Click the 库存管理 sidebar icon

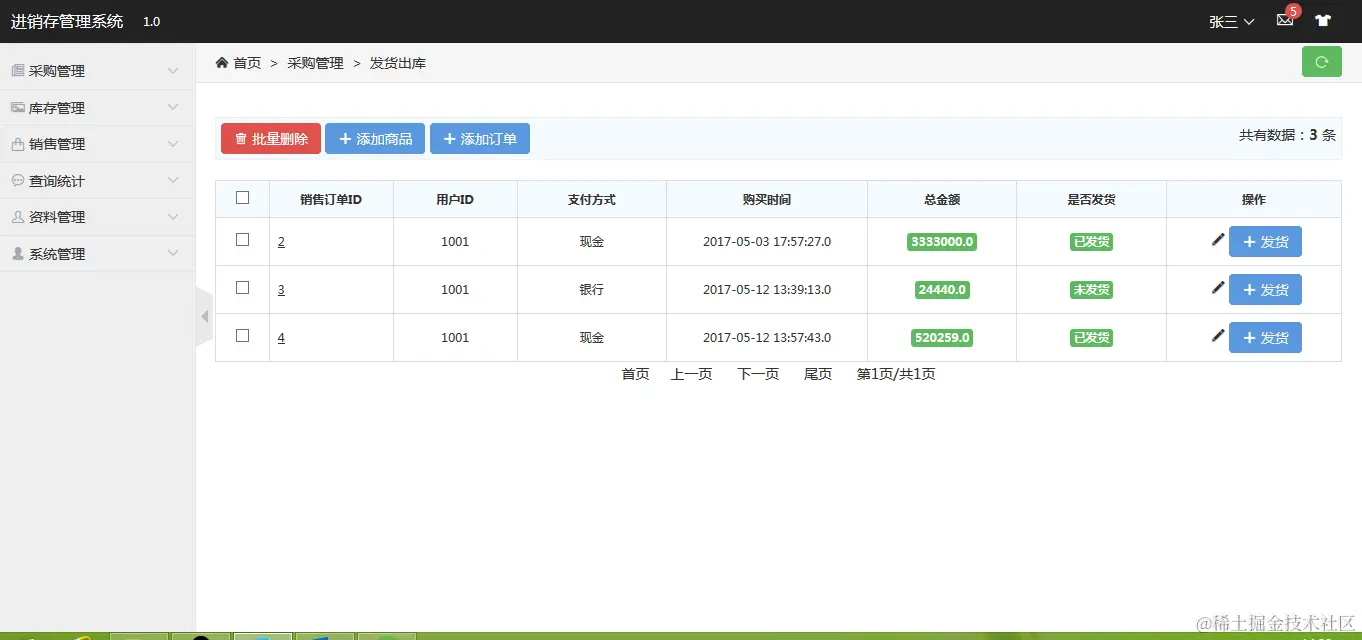(x=18, y=107)
